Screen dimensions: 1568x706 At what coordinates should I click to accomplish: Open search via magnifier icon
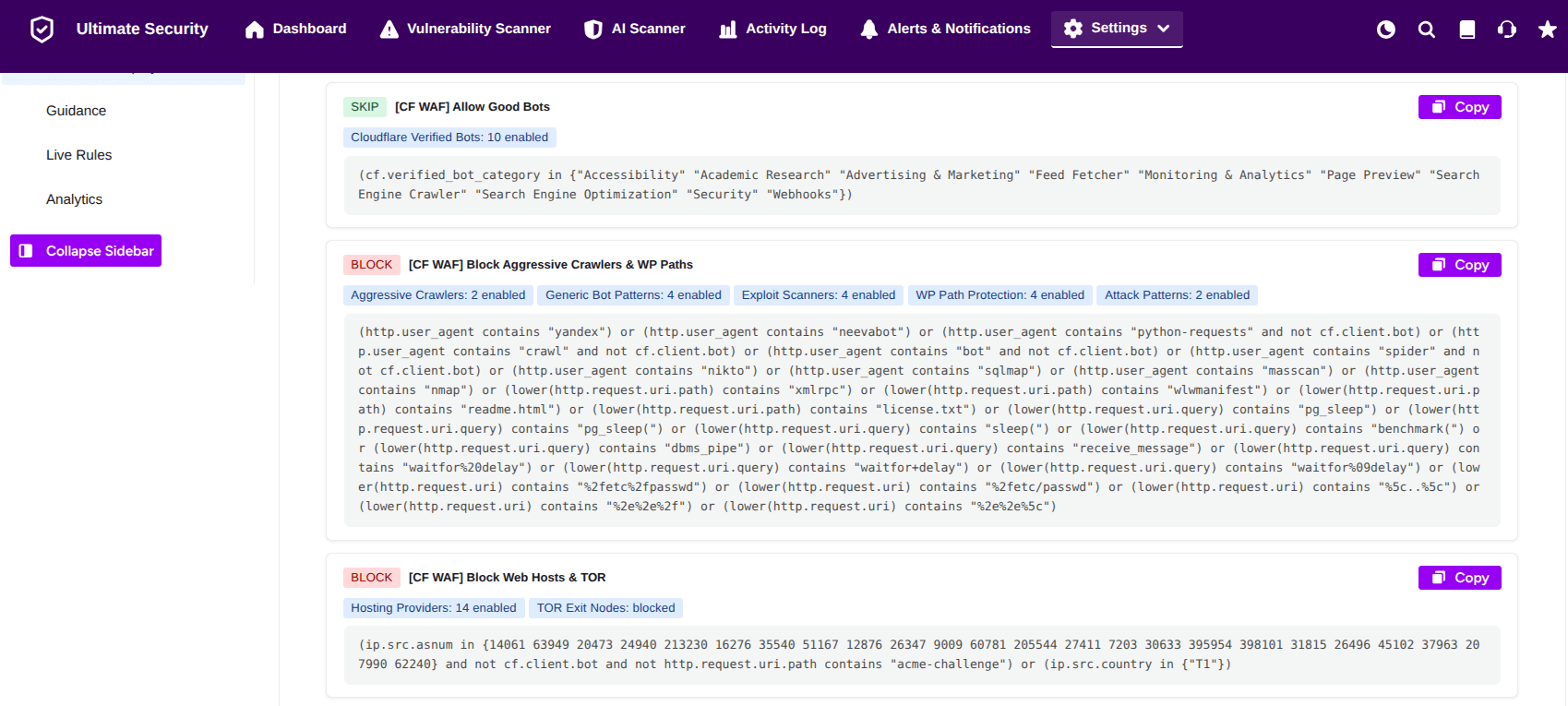point(1427,30)
